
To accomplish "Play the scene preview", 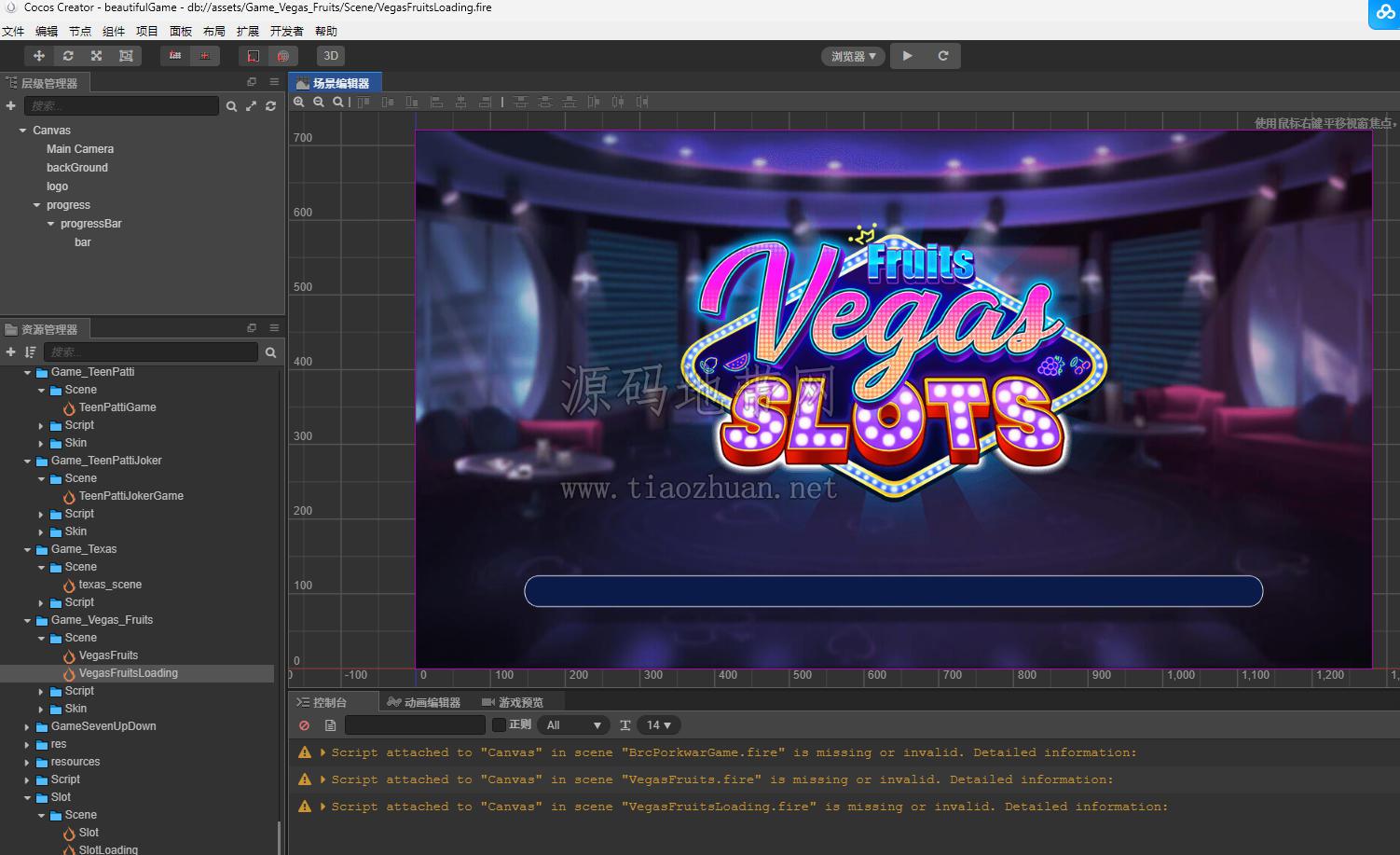I will 907,56.
